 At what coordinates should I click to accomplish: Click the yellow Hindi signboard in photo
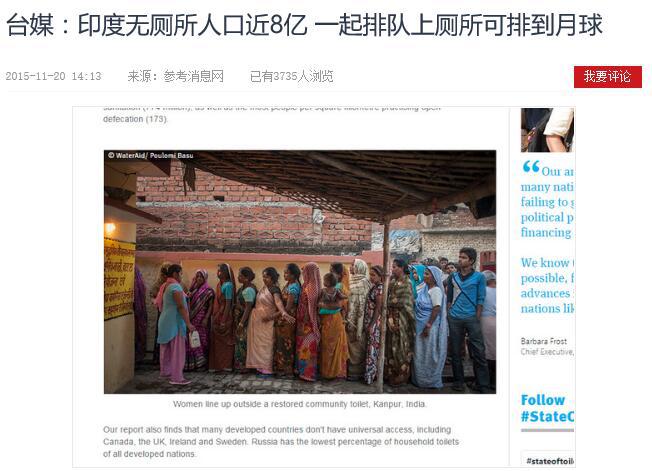119,279
